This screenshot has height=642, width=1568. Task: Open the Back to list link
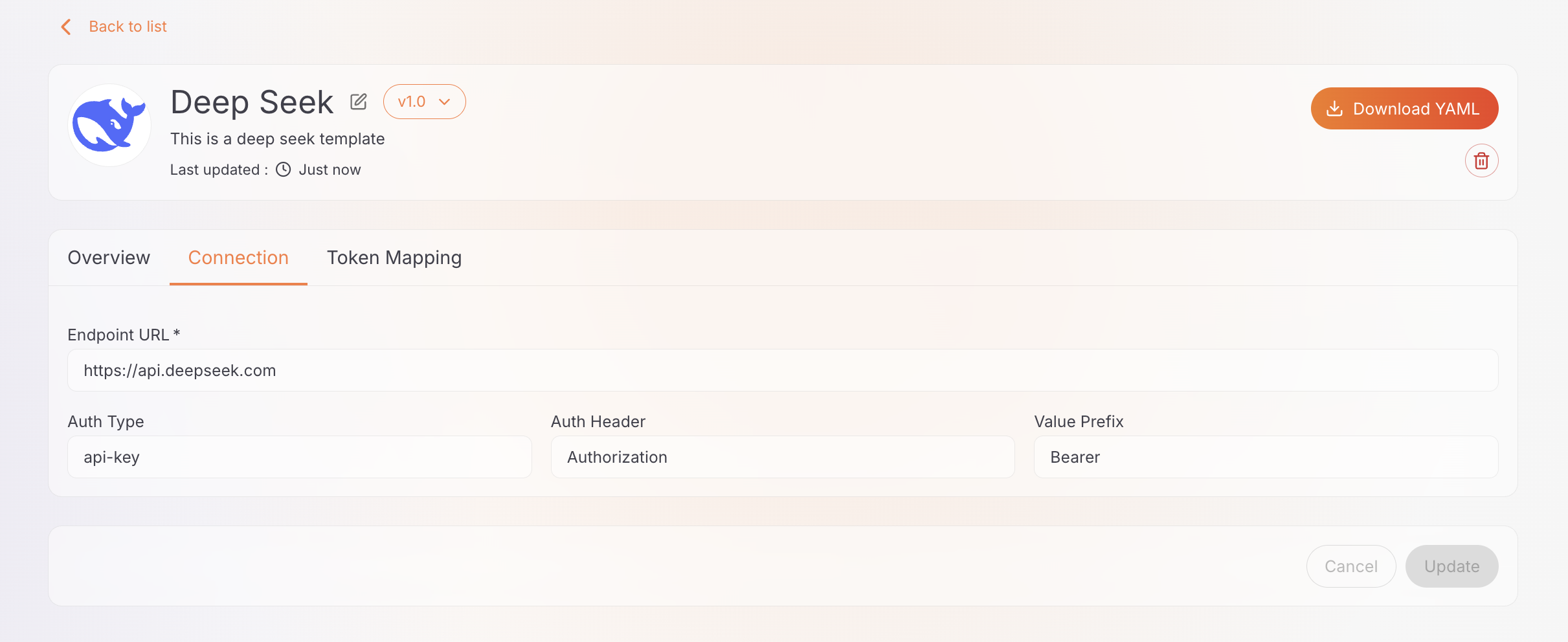[x=128, y=27]
